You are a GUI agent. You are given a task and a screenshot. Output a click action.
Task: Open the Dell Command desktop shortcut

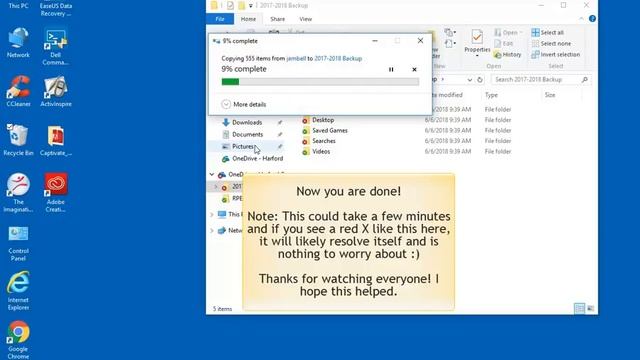coord(56,47)
